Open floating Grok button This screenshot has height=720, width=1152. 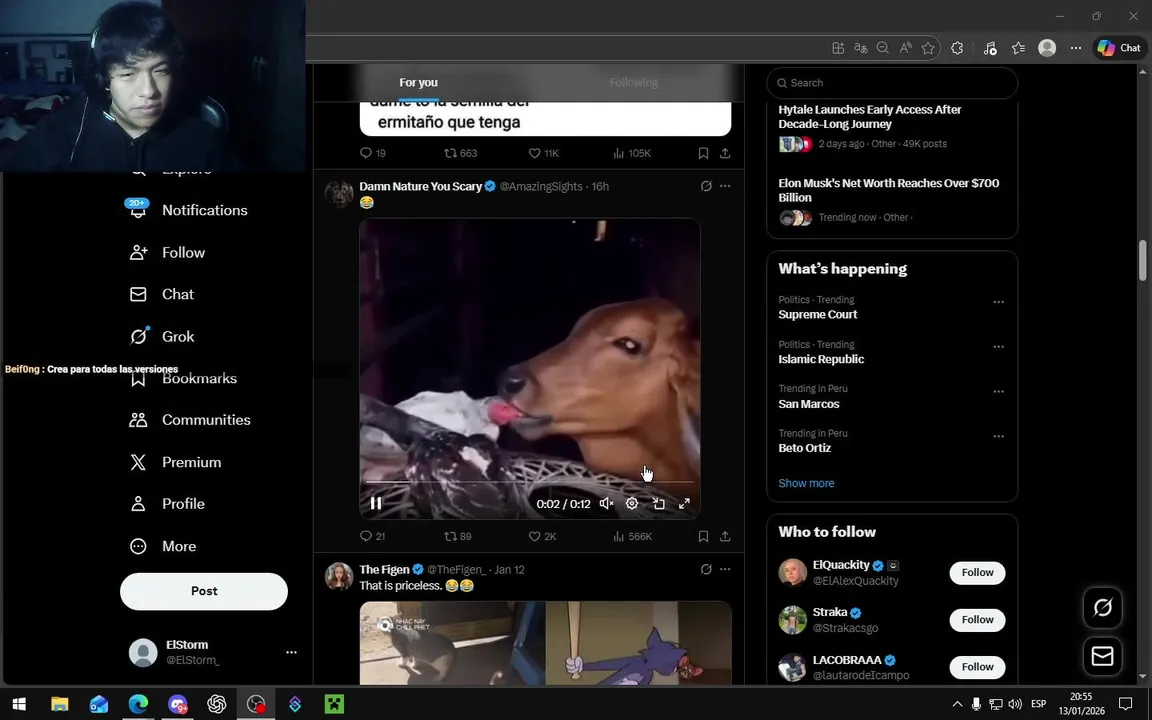(x=1102, y=608)
